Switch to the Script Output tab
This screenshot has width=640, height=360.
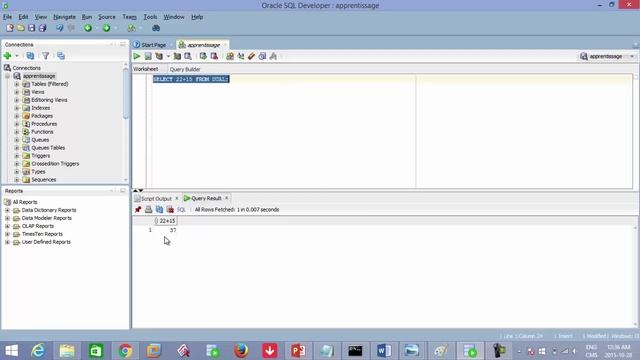pyautogui.click(x=156, y=198)
